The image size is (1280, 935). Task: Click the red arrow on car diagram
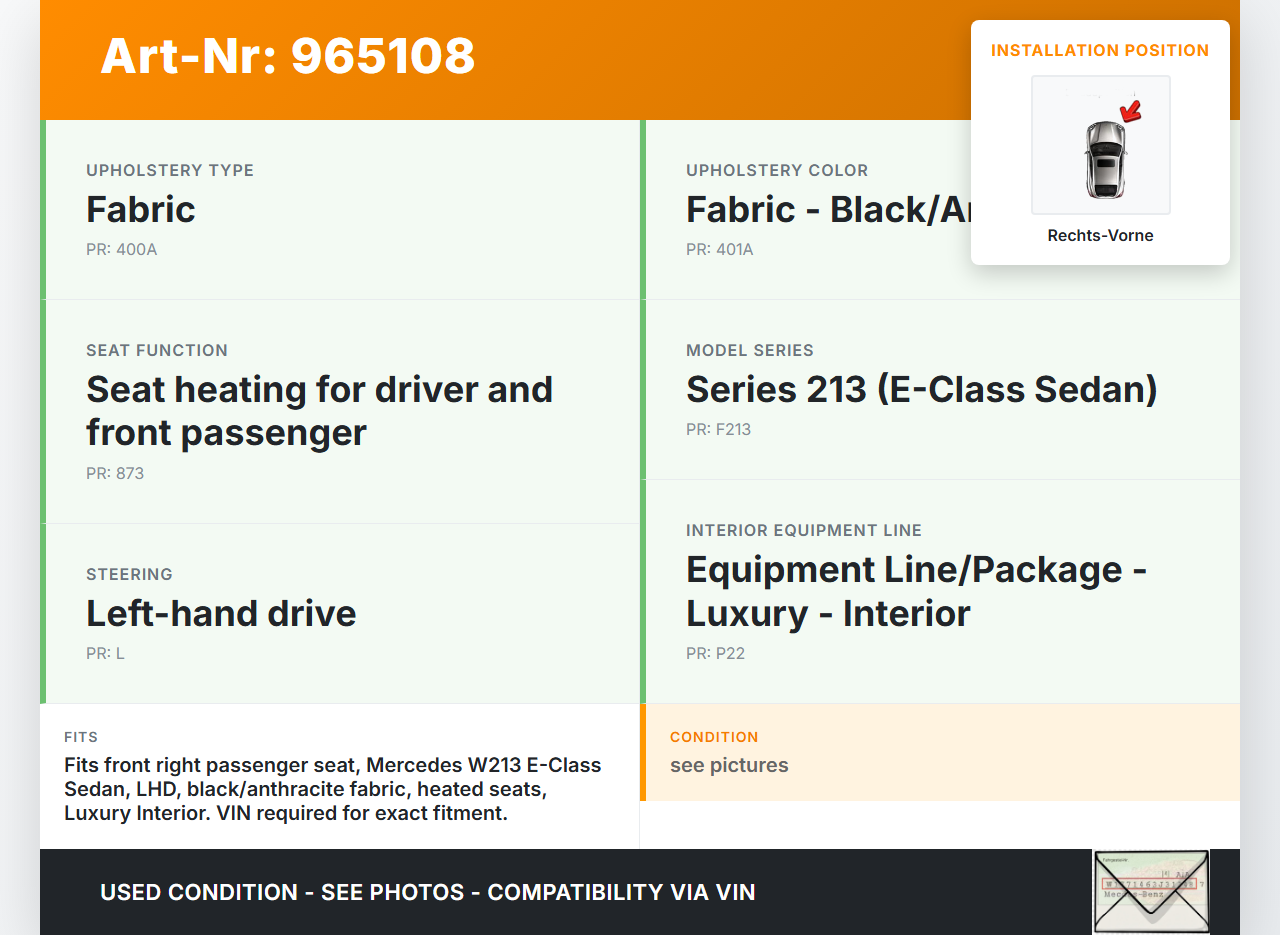(1131, 110)
